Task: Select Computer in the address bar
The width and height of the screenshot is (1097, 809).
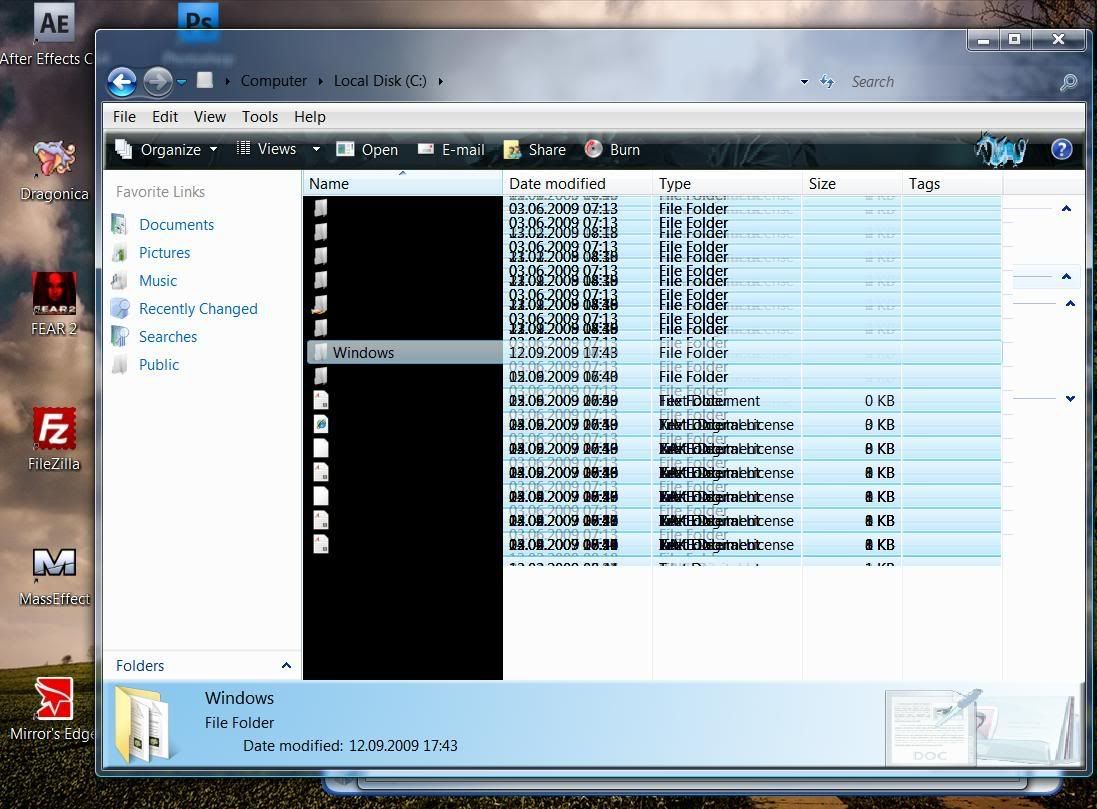Action: (x=274, y=81)
